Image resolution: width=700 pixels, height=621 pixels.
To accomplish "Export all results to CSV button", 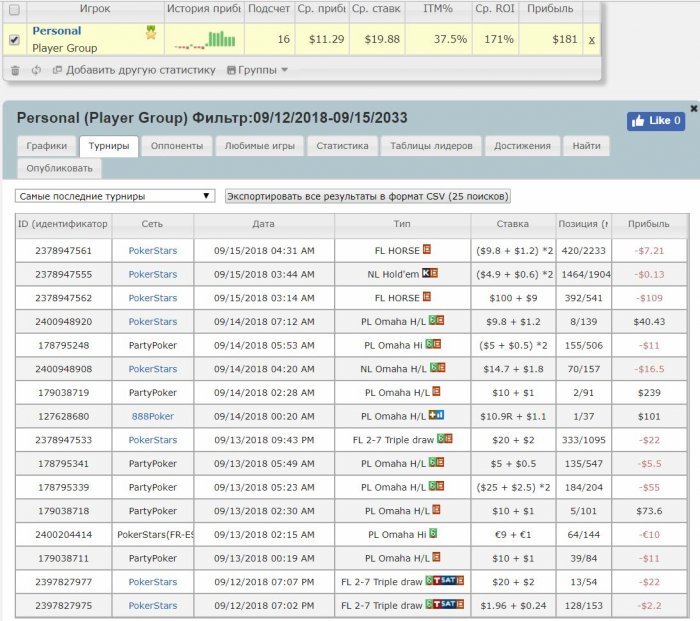I will point(368,196).
